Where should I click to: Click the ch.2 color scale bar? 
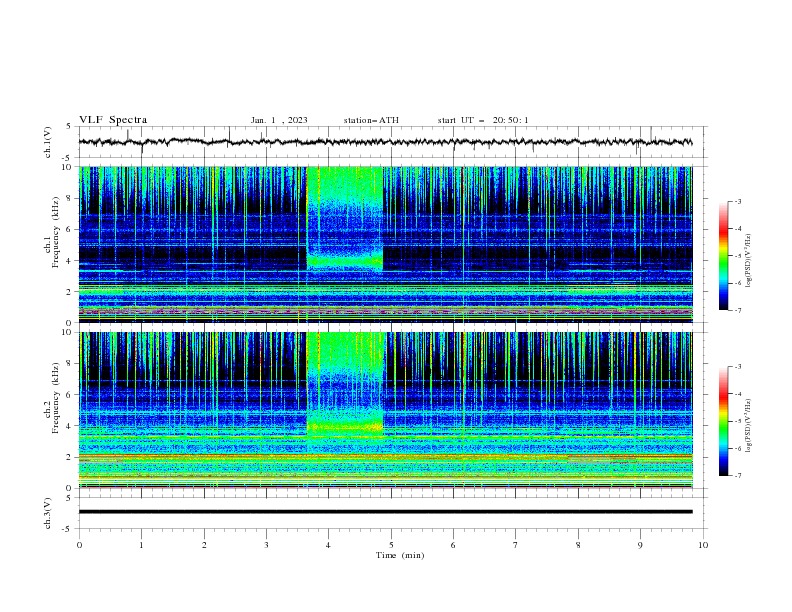pos(723,421)
